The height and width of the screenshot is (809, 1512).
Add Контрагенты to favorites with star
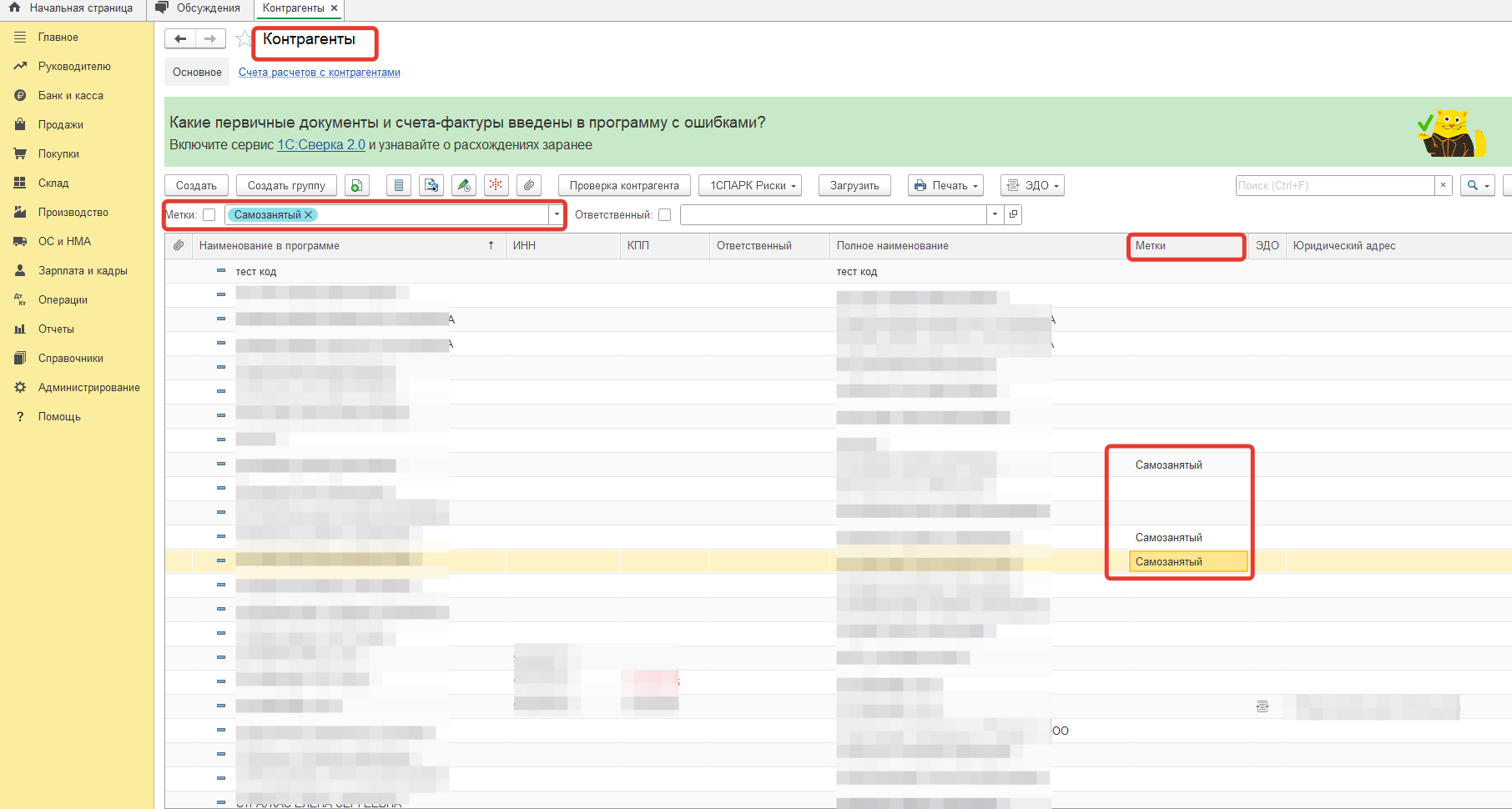coord(243,39)
